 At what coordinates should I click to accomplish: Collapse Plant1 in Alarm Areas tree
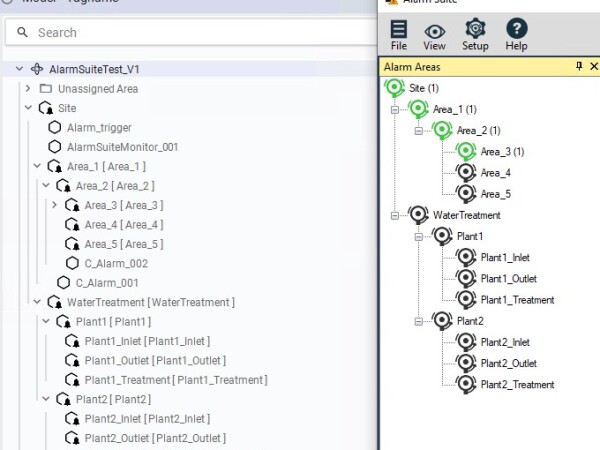click(x=419, y=237)
